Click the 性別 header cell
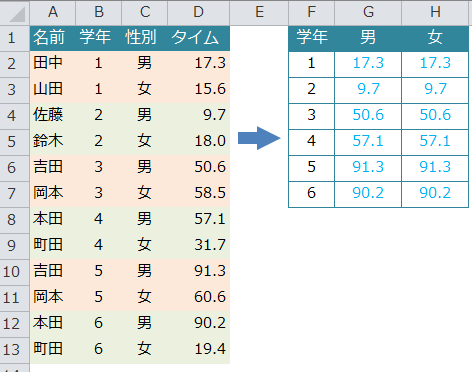Image resolution: width=472 pixels, height=372 pixels. (144, 38)
